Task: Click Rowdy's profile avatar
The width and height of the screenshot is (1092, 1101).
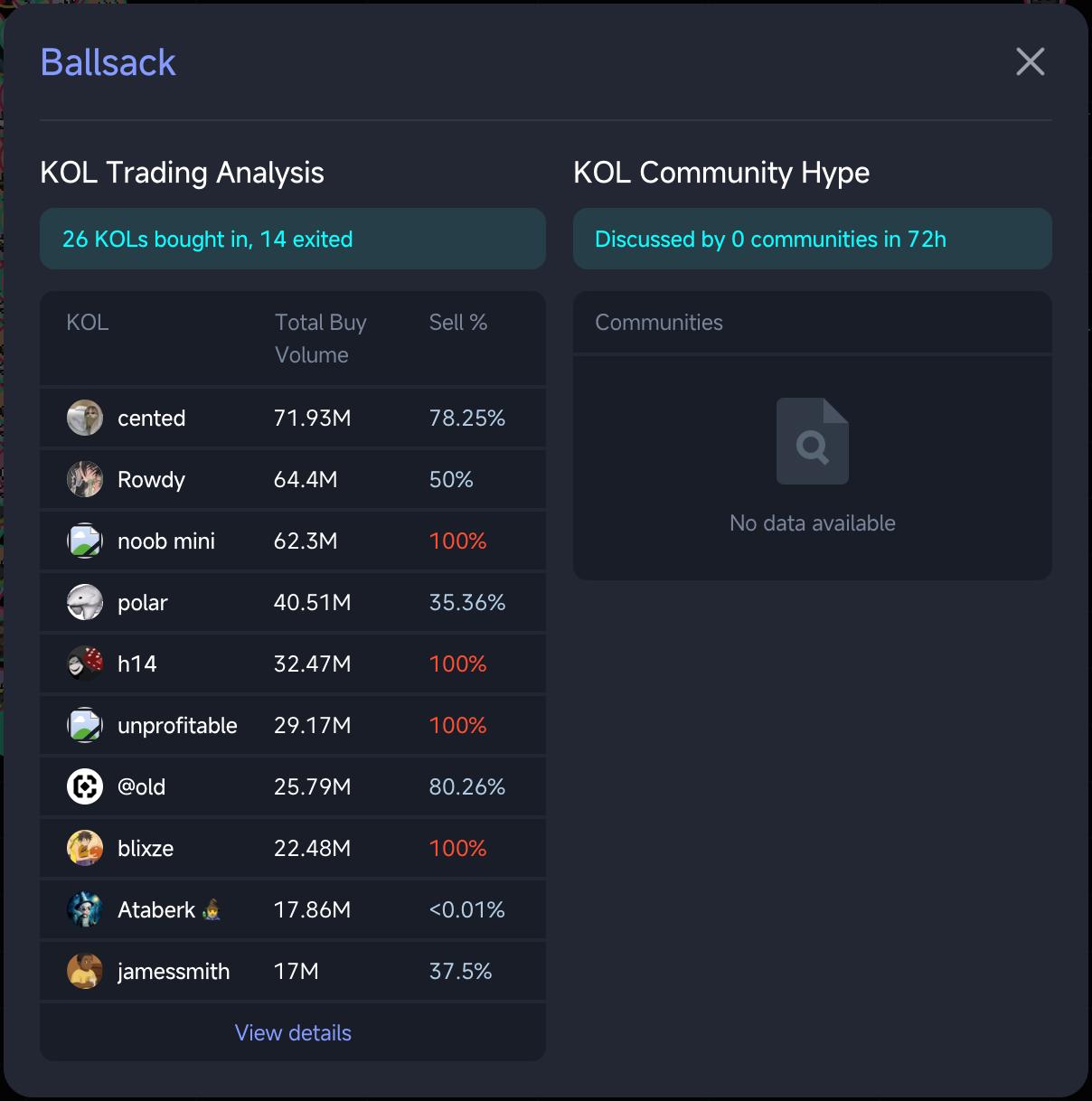Action: click(x=85, y=479)
